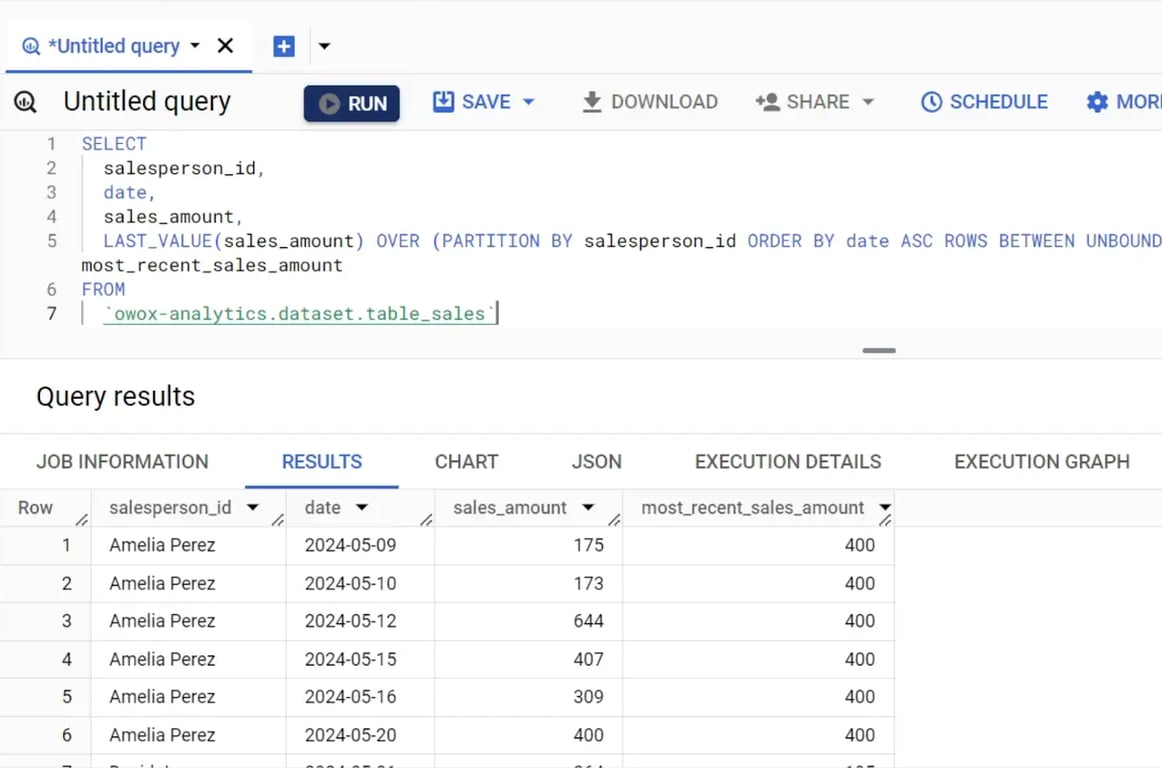Viewport: 1162px width, 768px height.
Task: Switch to the JOB INFORMATION tab
Action: pyautogui.click(x=122, y=462)
